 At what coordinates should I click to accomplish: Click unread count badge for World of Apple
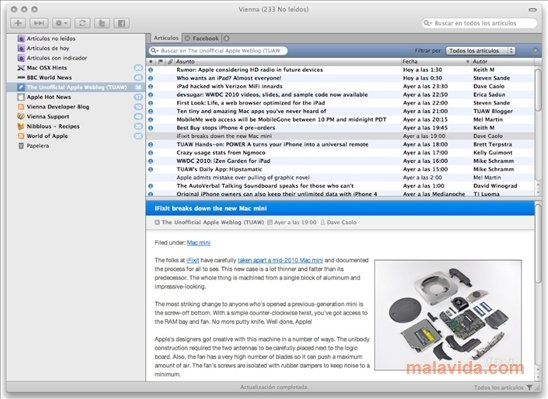[138, 136]
